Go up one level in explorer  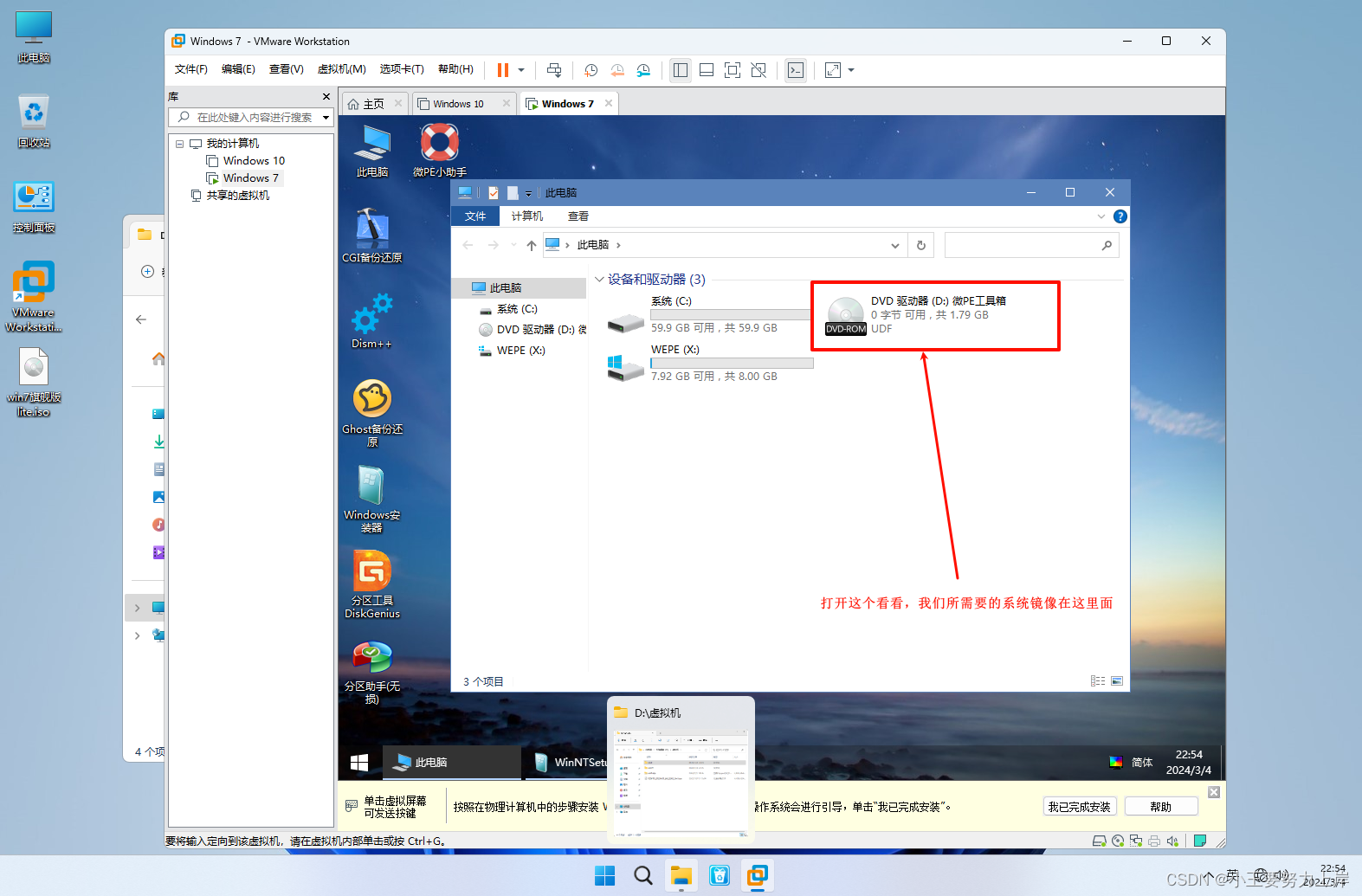point(532,245)
